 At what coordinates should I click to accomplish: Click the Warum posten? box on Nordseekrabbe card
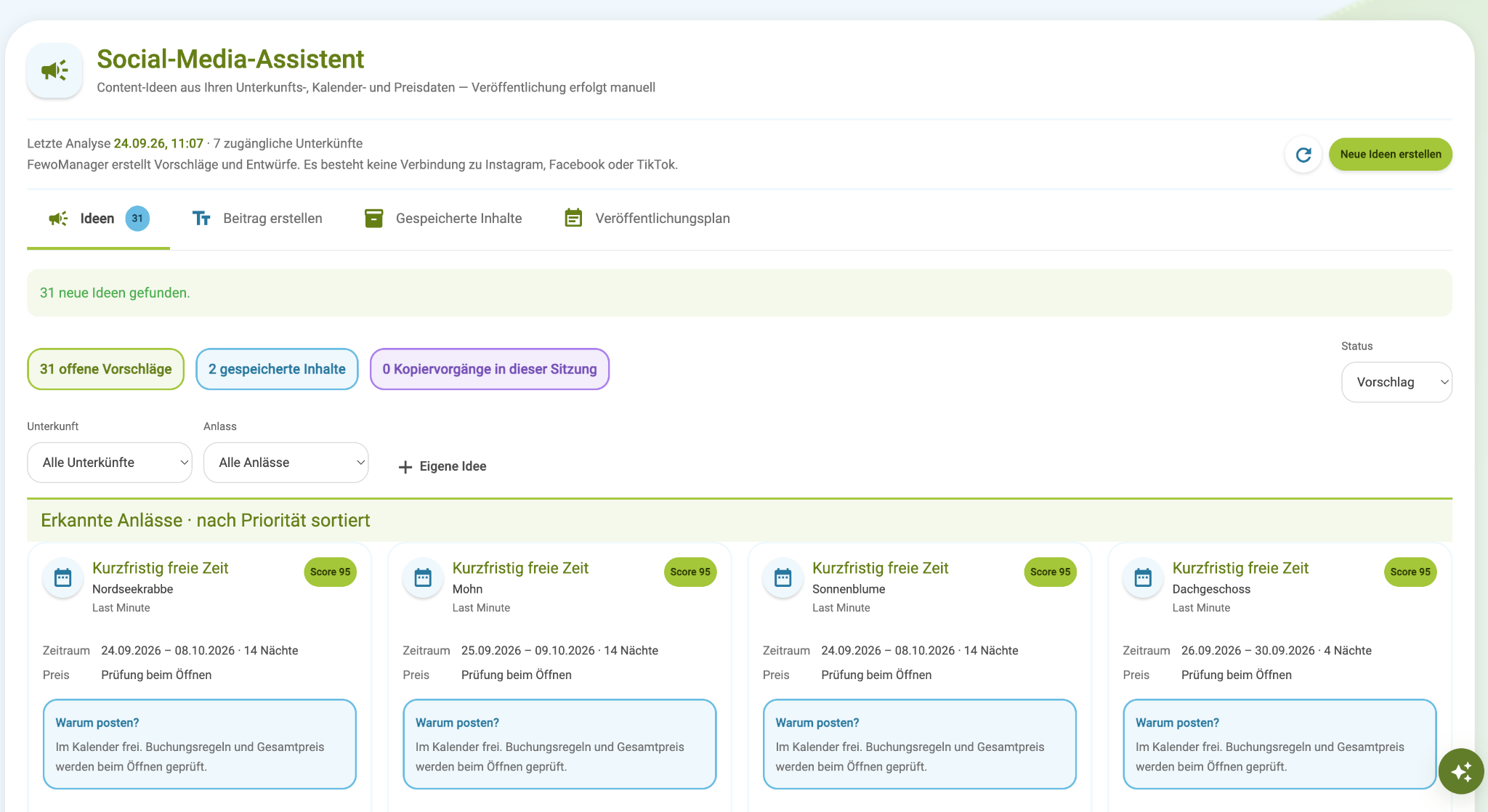[200, 744]
